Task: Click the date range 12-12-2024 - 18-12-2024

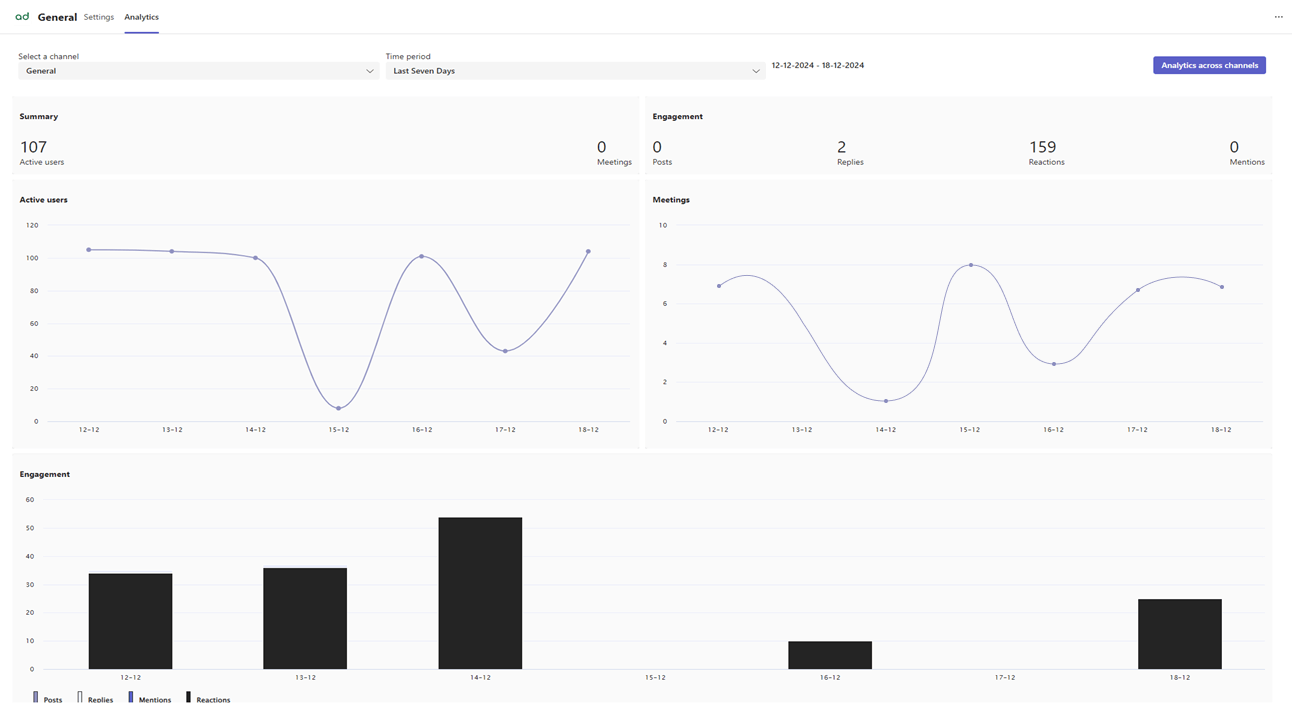Action: click(x=817, y=64)
